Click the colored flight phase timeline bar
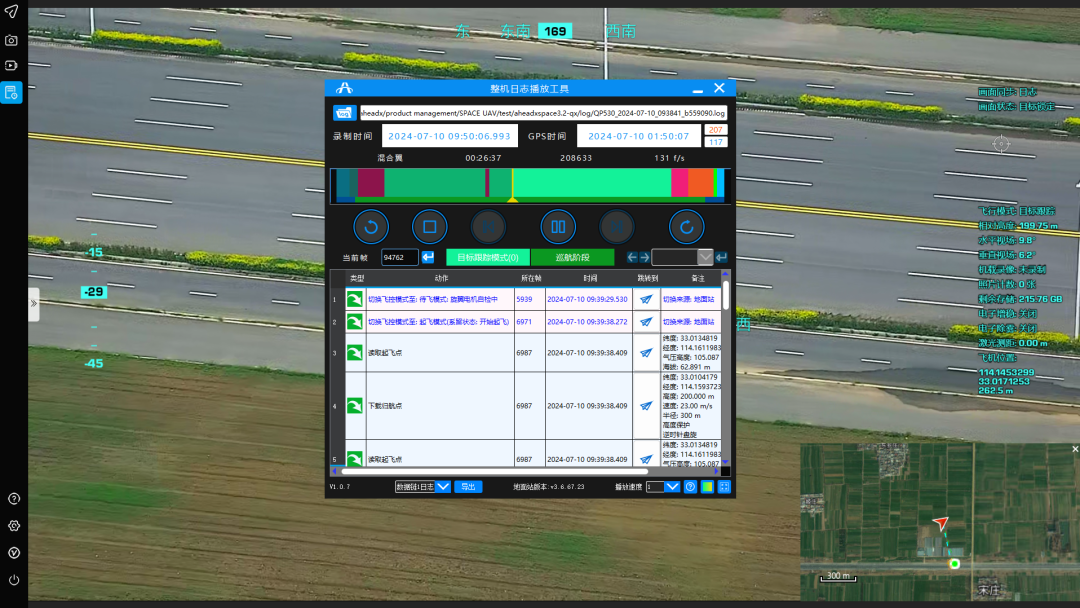Viewport: 1080px width, 608px height. tap(528, 184)
